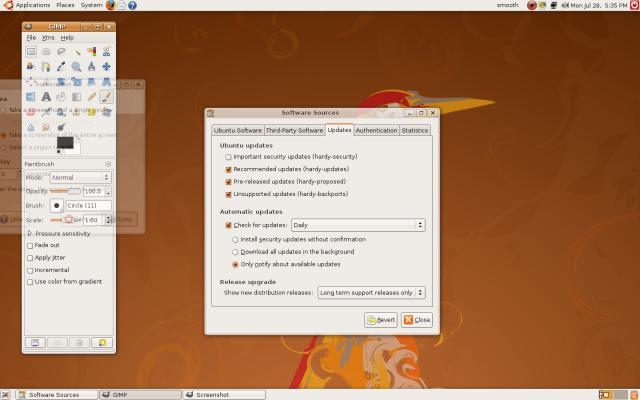Click the save tool options icon at GIMP bottom
This screenshot has height=400, width=640.
(x=35, y=342)
